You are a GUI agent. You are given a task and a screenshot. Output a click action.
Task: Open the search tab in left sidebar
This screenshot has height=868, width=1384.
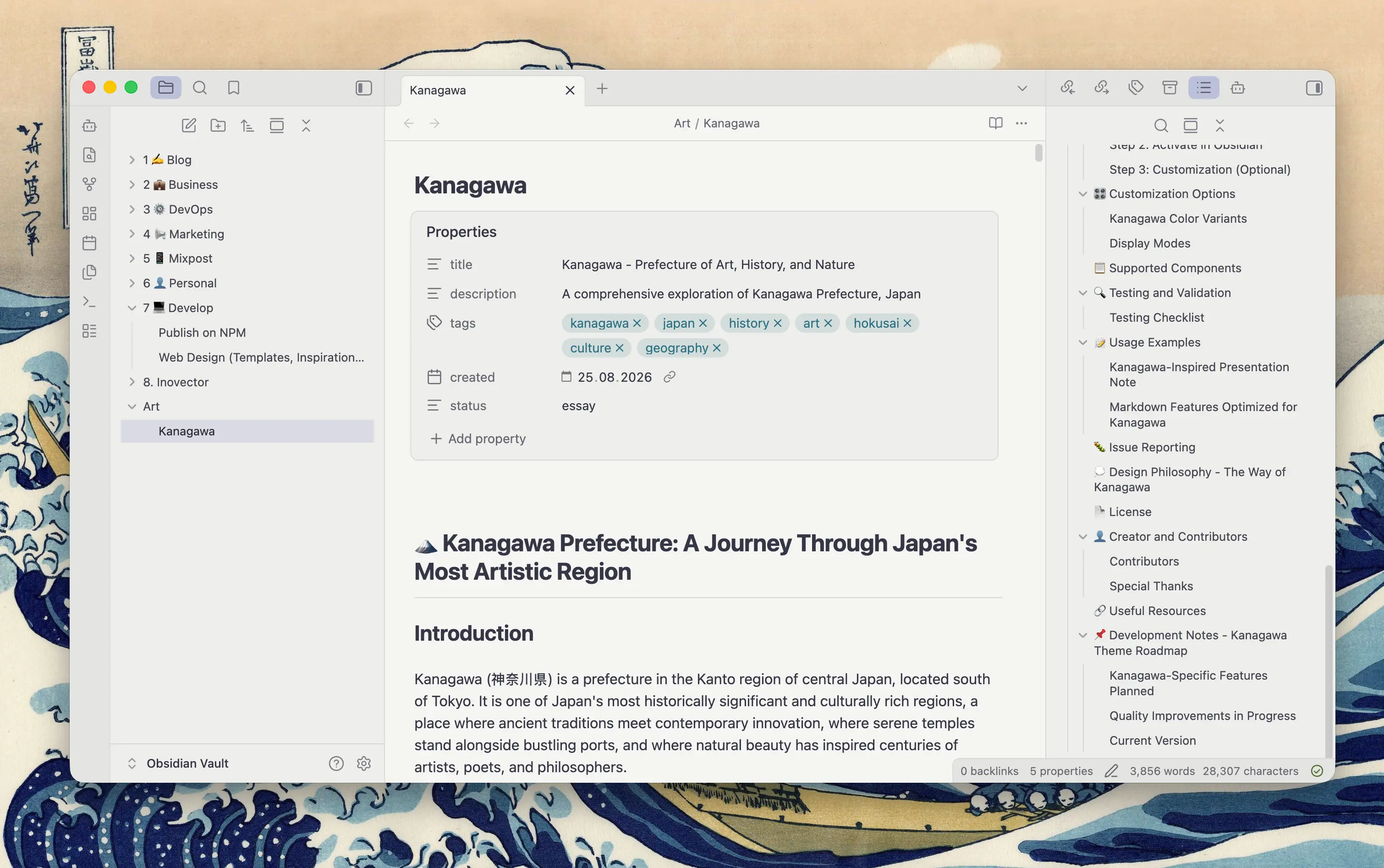pyautogui.click(x=200, y=88)
